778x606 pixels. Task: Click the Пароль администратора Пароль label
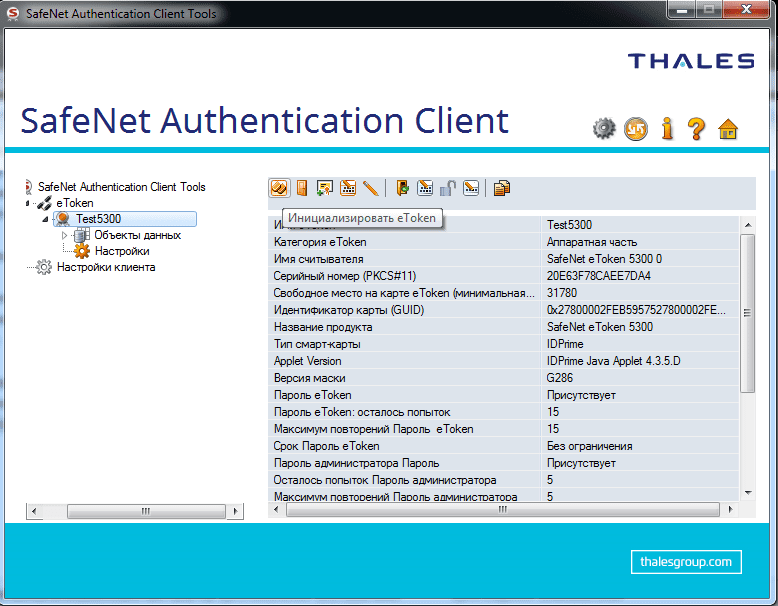click(357, 463)
